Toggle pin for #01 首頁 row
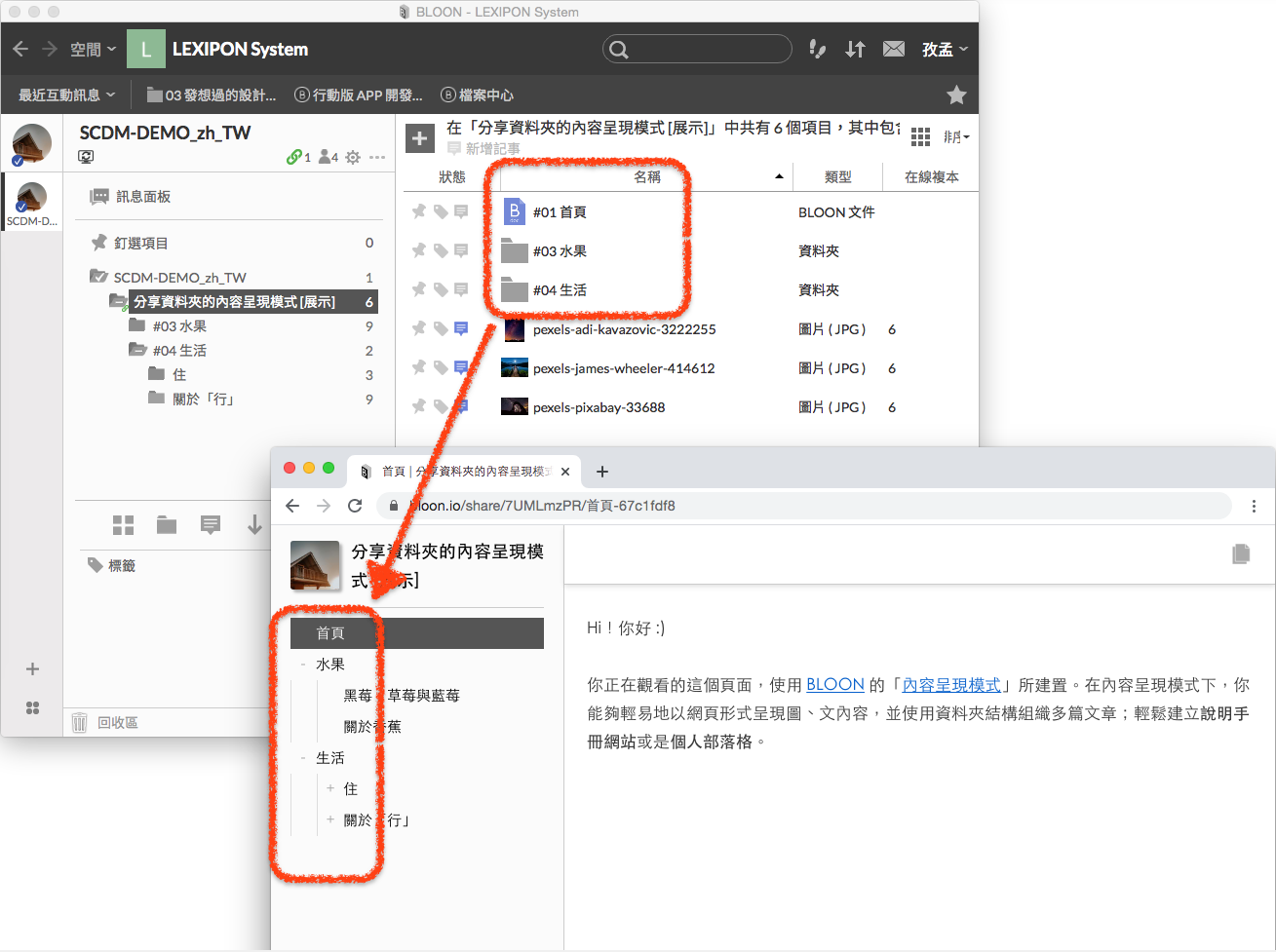 pos(419,211)
